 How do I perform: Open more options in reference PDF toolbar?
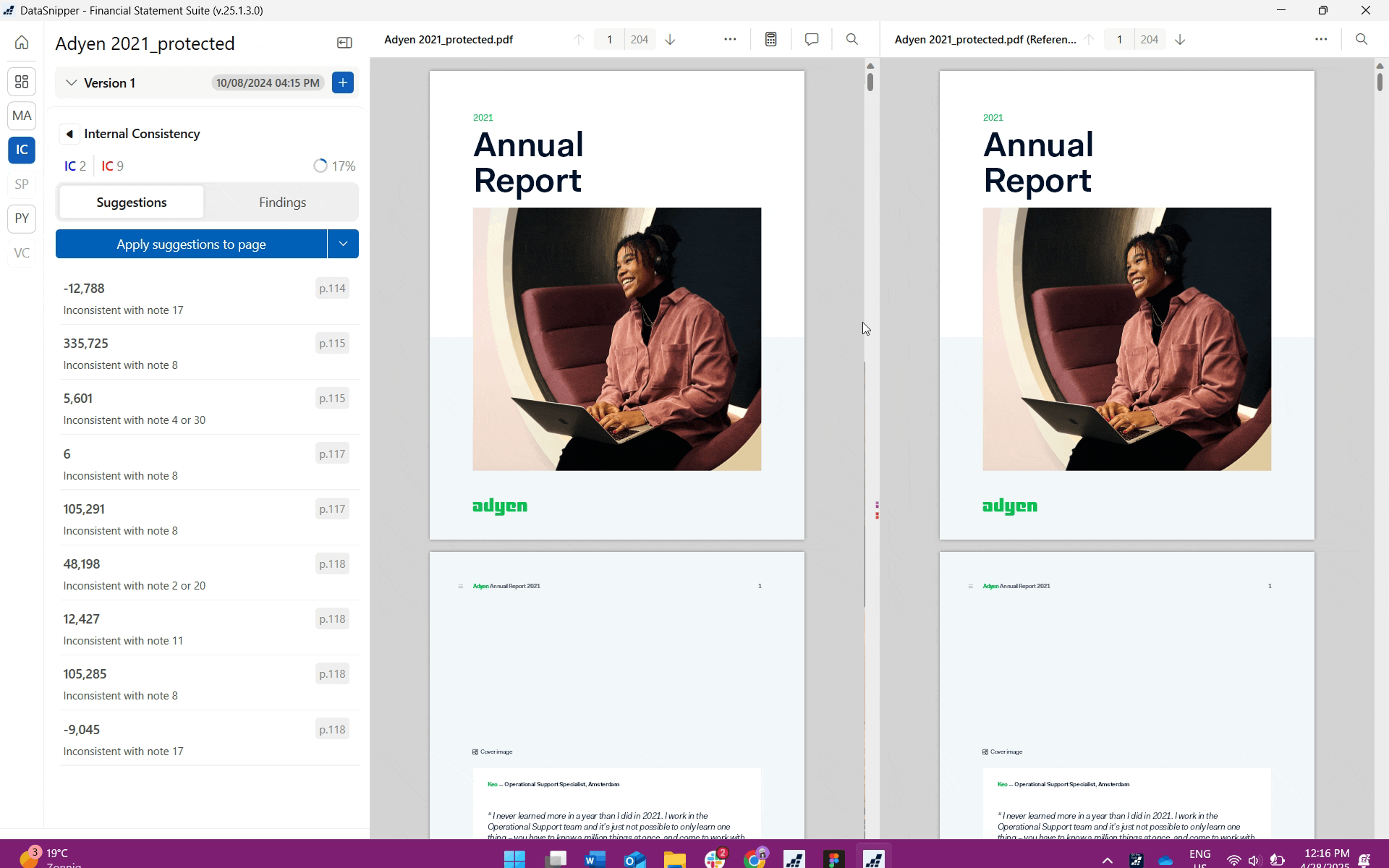coord(1321,40)
